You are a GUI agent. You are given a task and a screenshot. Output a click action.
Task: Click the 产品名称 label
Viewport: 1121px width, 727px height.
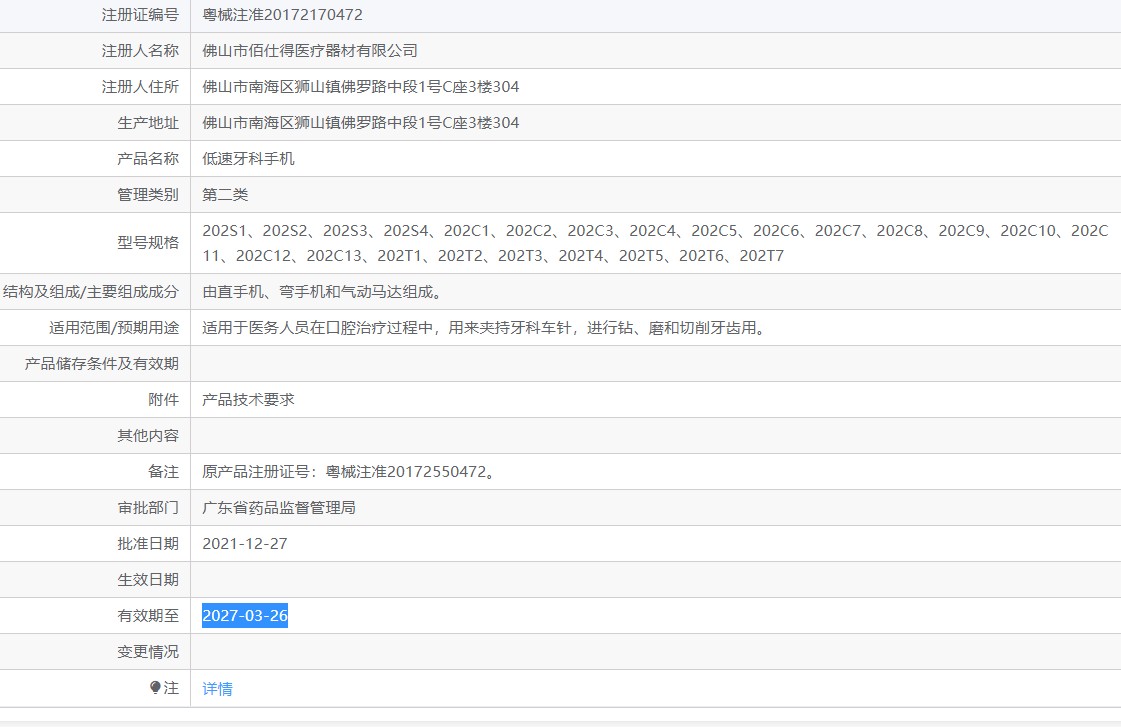point(148,159)
